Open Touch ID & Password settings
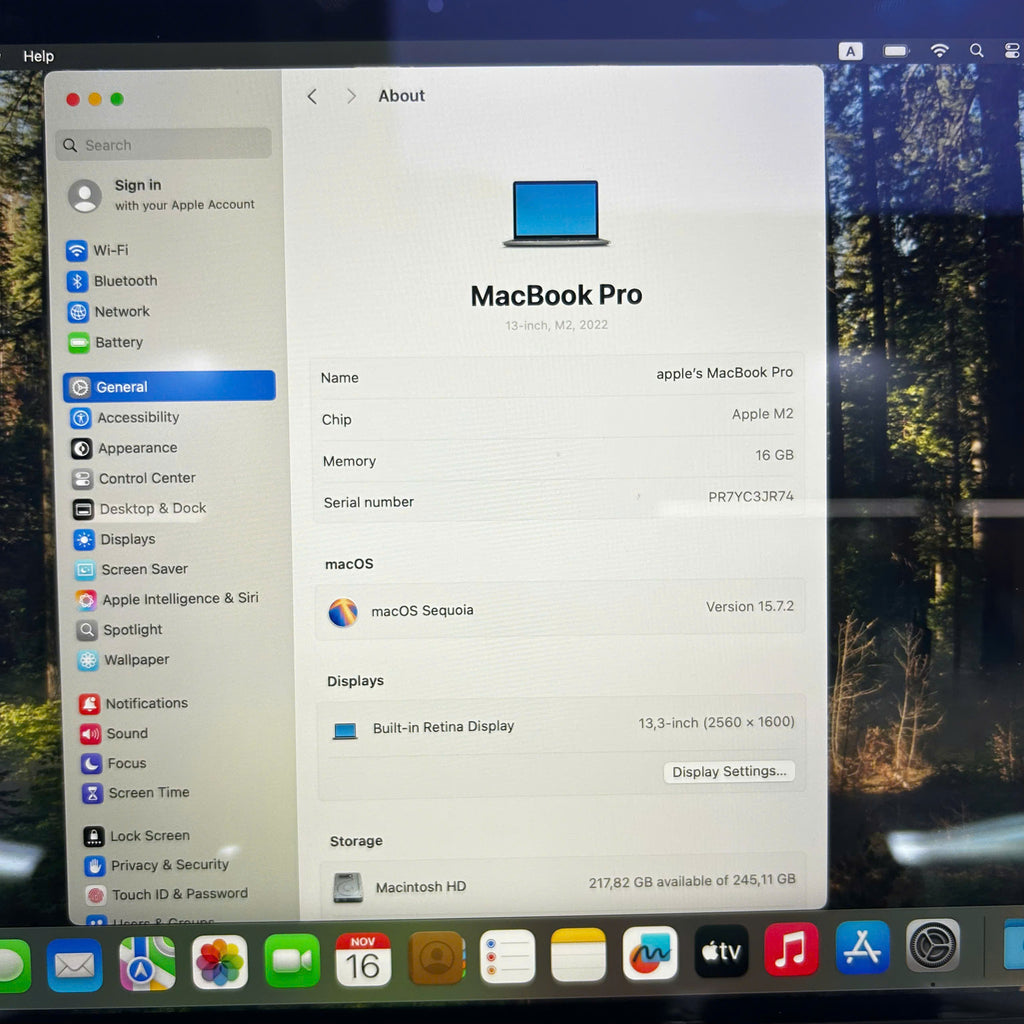Screen dimensions: 1024x1024 coord(179,894)
